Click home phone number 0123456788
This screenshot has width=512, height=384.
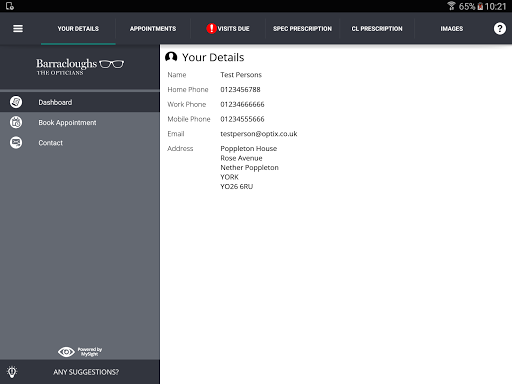(240, 89)
